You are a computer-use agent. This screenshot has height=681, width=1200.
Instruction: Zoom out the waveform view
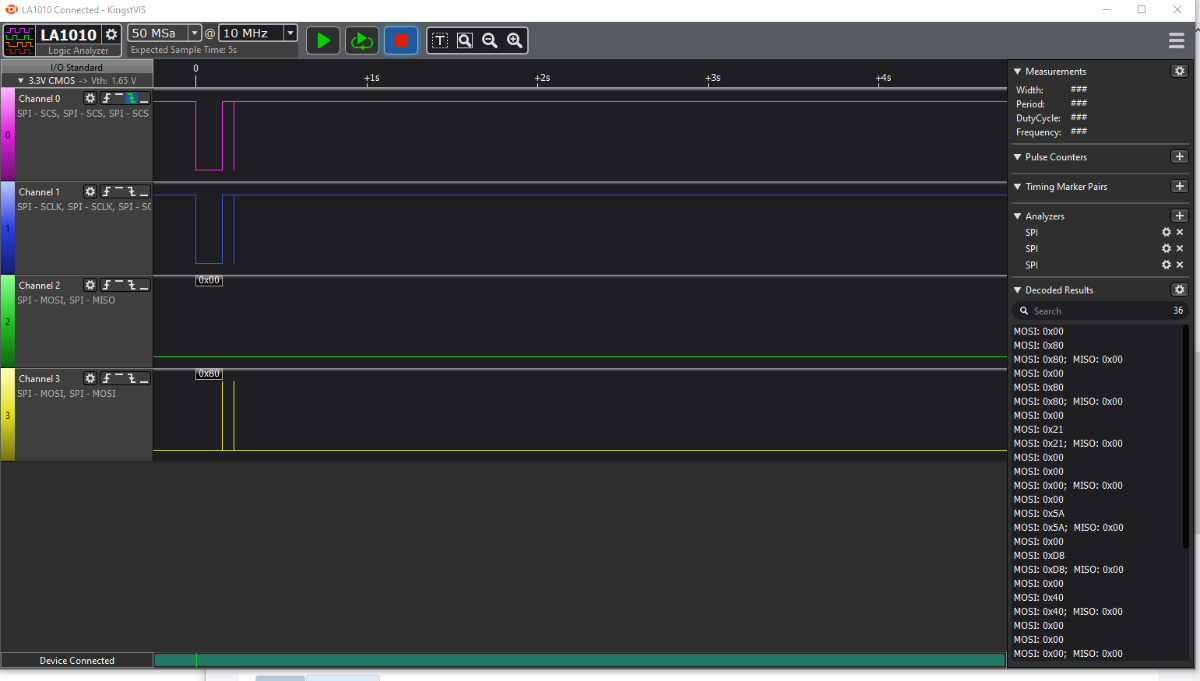490,40
